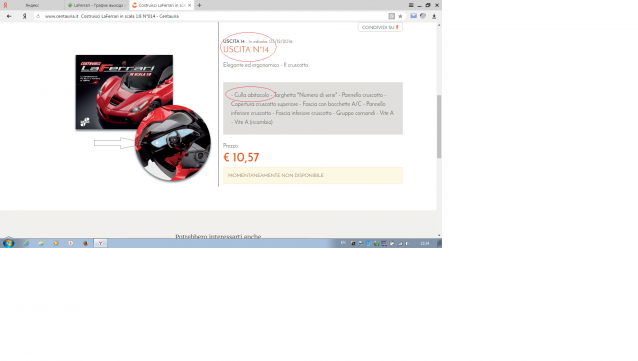638x361 pixels.
Task: Open Firefox from the taskbar
Action: click(x=85, y=243)
